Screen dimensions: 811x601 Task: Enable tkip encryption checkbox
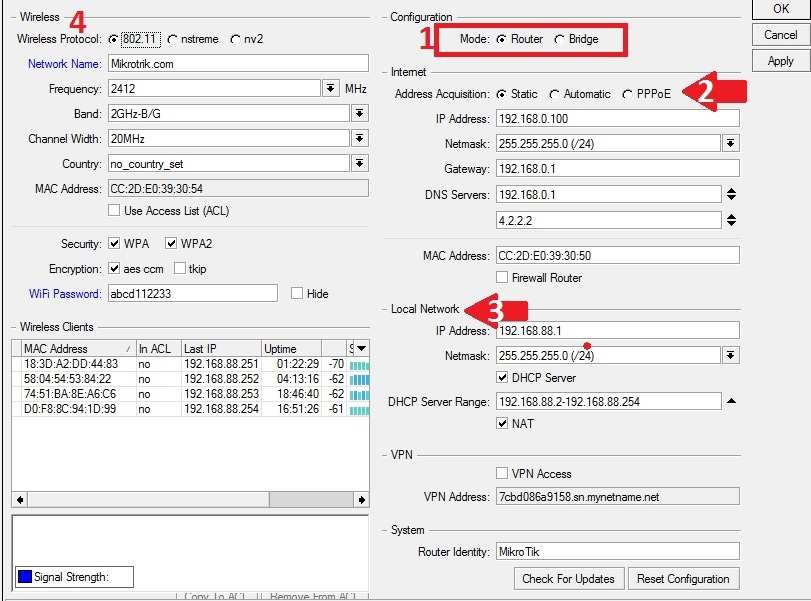point(179,268)
